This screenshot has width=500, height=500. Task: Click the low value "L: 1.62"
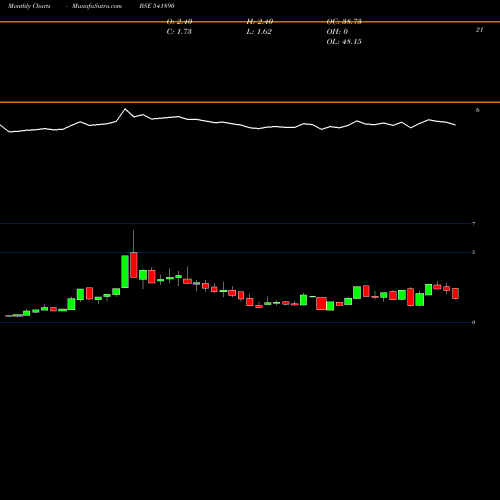click(259, 32)
